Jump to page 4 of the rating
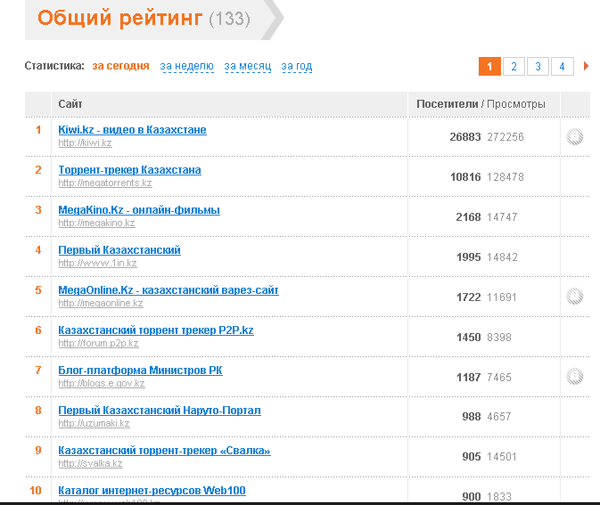 coord(562,67)
